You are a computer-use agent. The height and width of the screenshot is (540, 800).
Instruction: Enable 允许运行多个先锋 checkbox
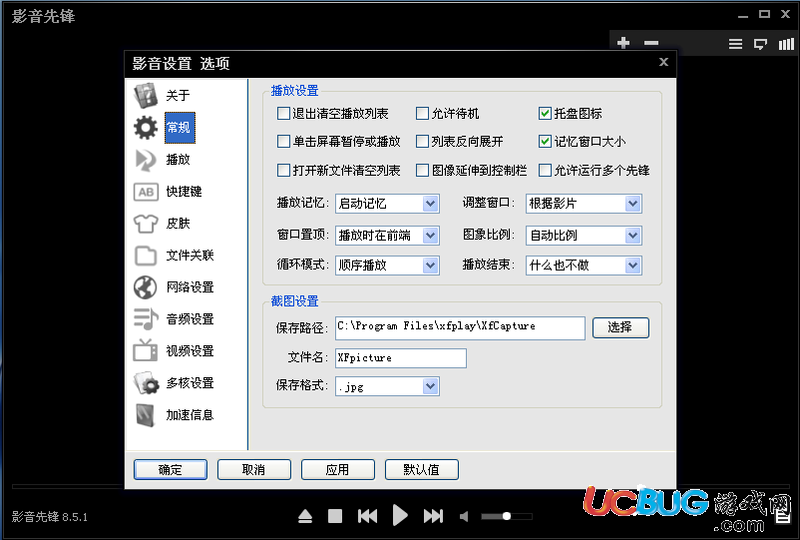coord(545,170)
